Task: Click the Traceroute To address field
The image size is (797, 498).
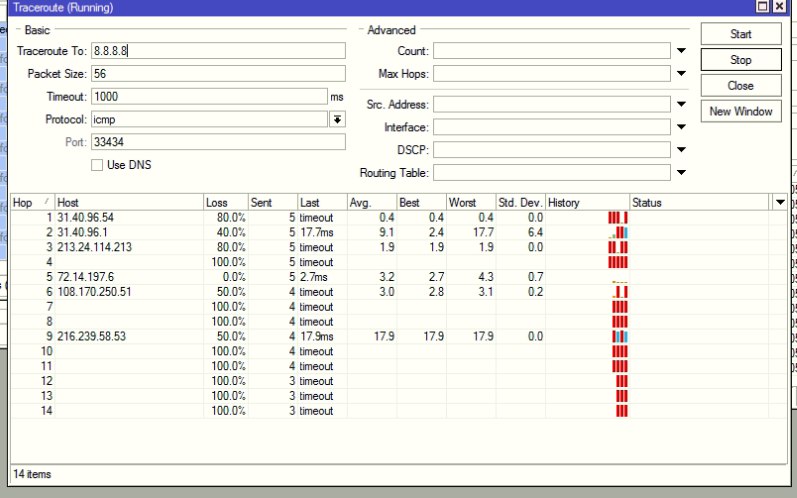Action: [218, 51]
